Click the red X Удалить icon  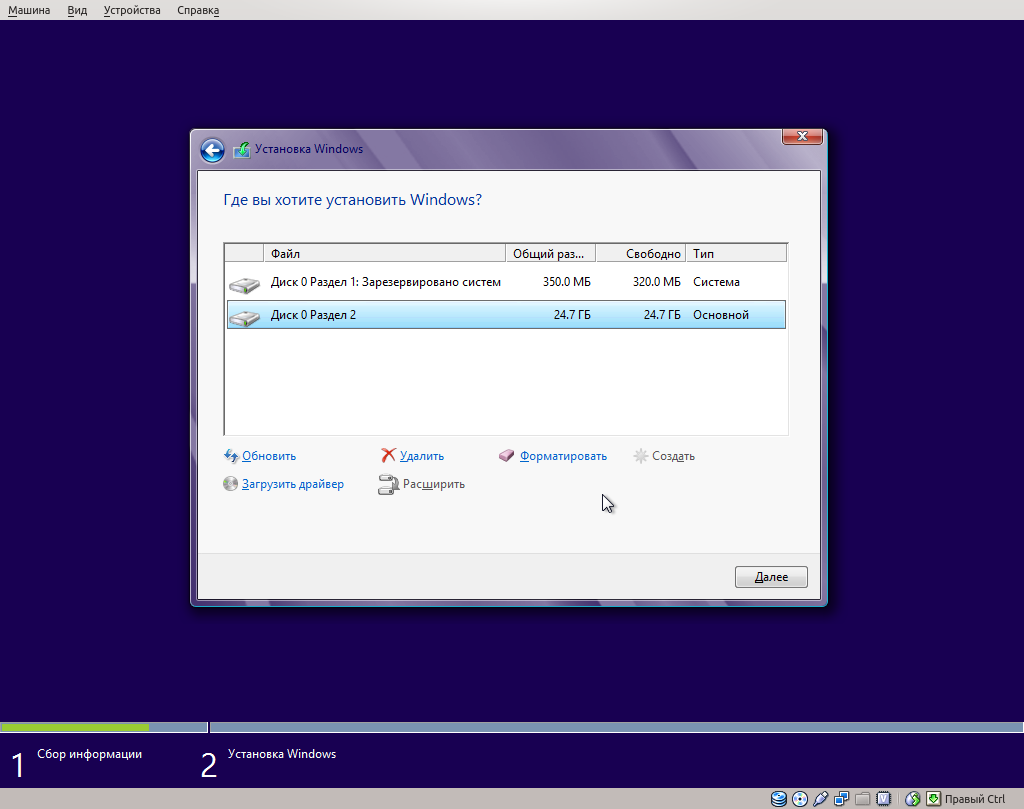point(389,456)
